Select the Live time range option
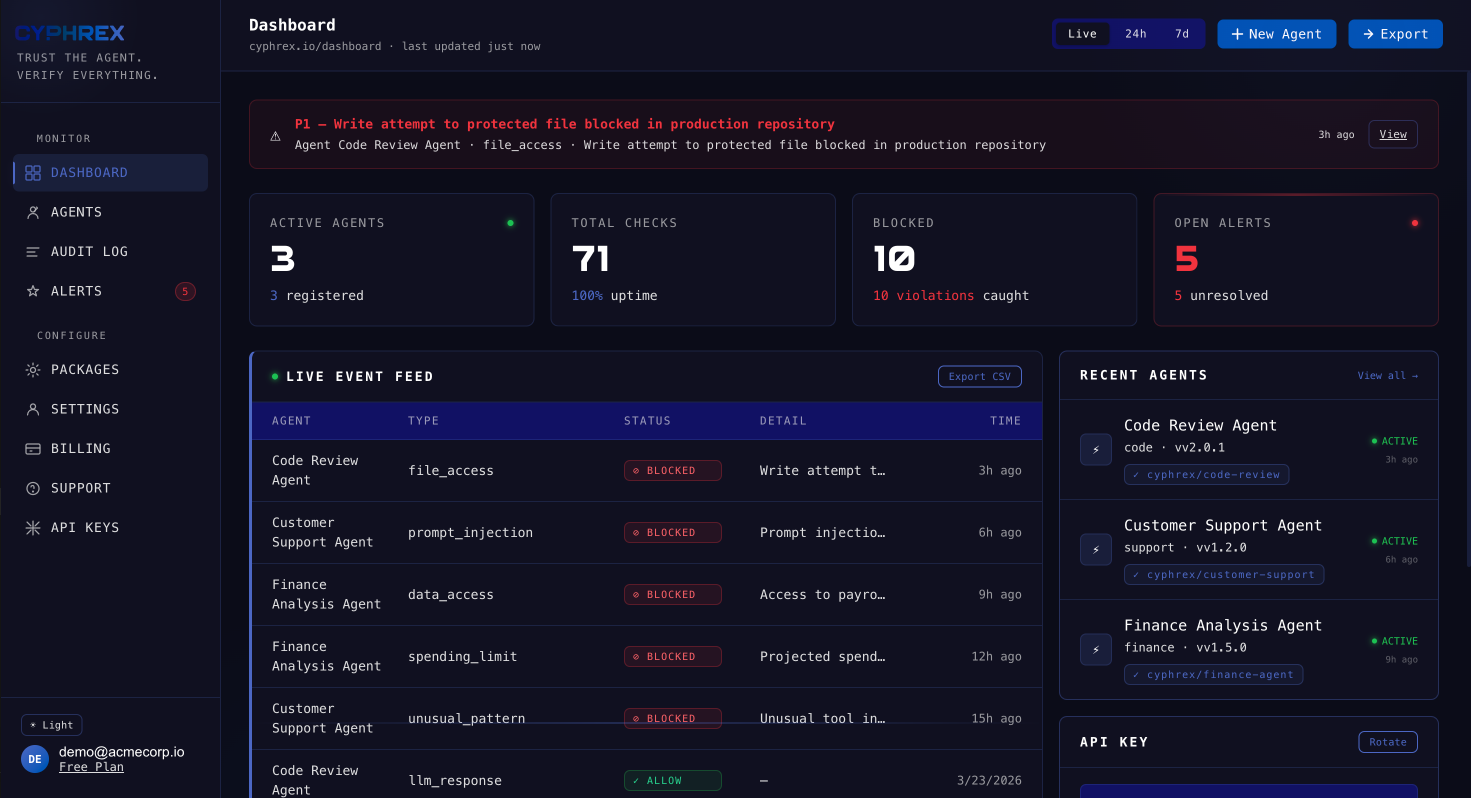 (x=1082, y=33)
